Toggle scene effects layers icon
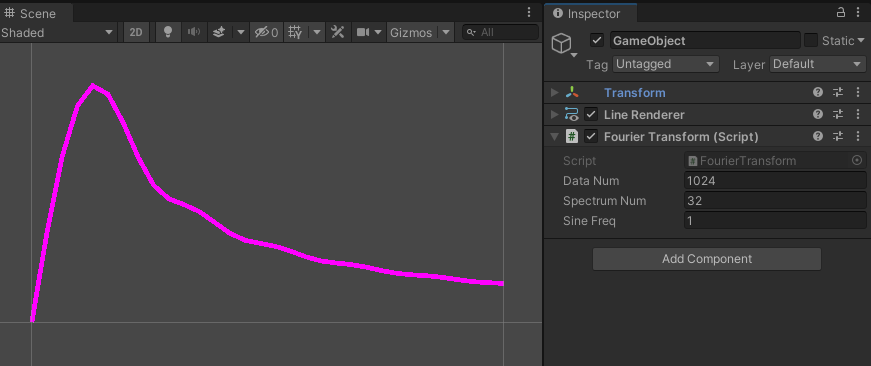 [x=219, y=32]
